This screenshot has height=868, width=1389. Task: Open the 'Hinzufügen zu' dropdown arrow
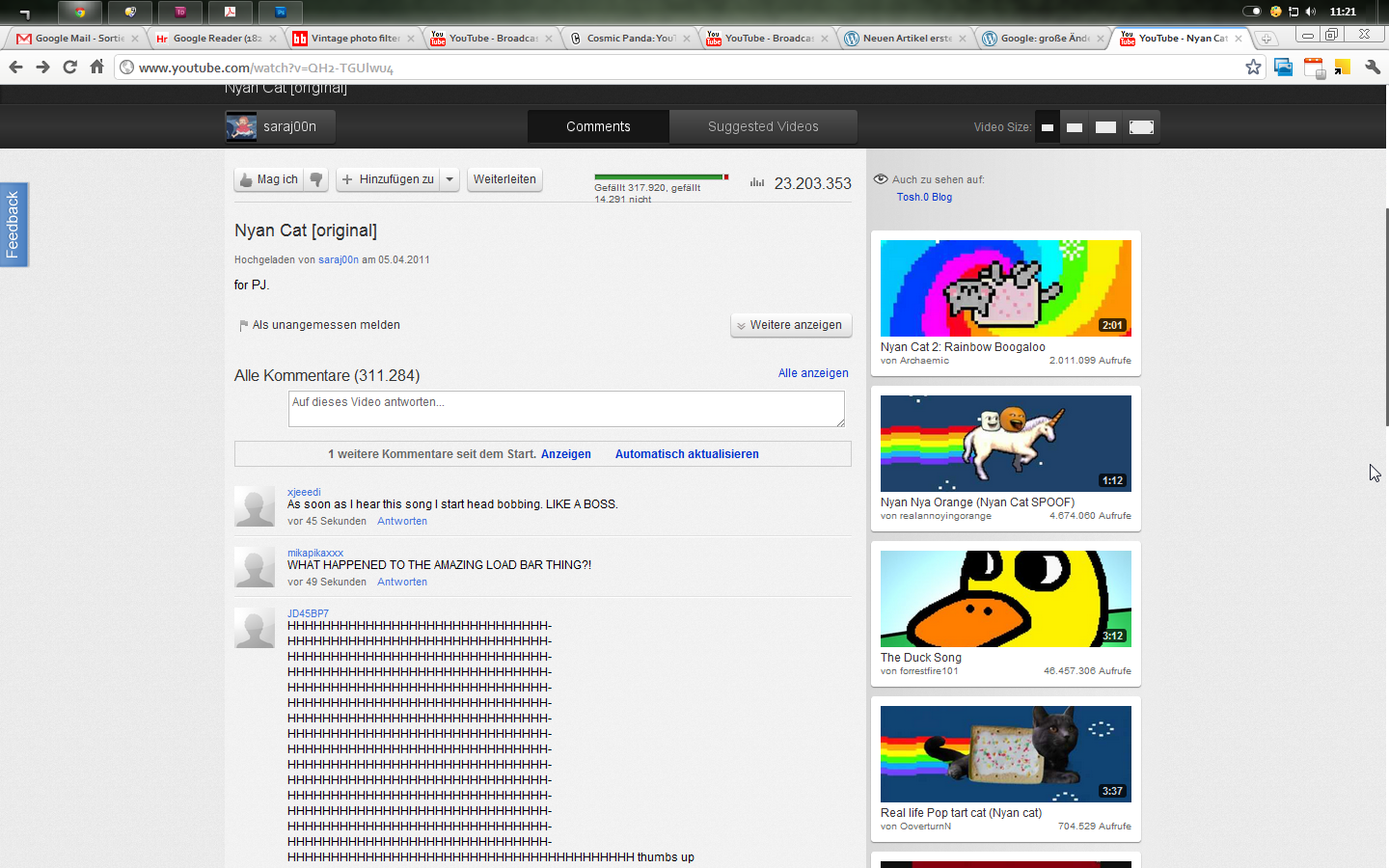[449, 179]
